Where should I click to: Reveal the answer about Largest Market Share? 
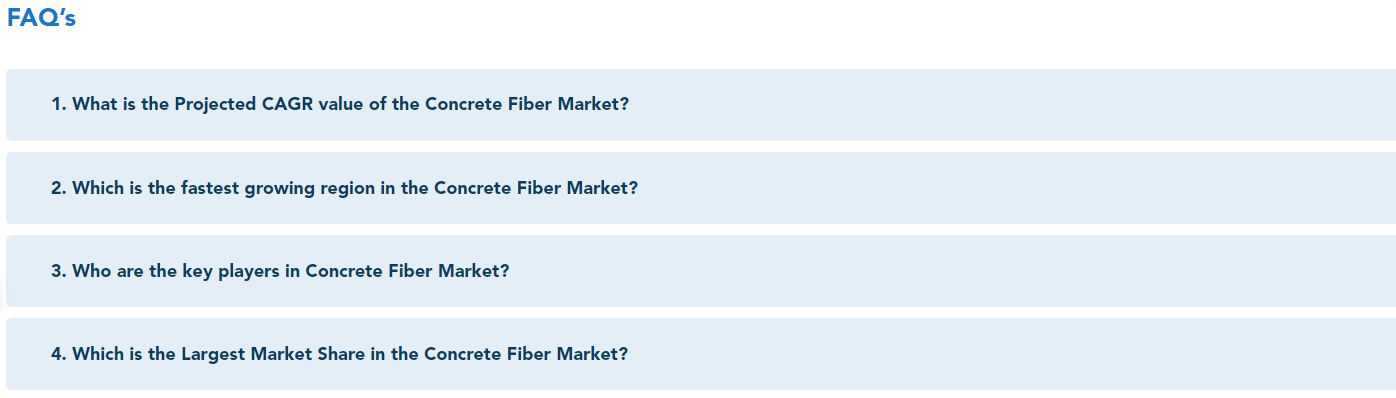tap(701, 354)
